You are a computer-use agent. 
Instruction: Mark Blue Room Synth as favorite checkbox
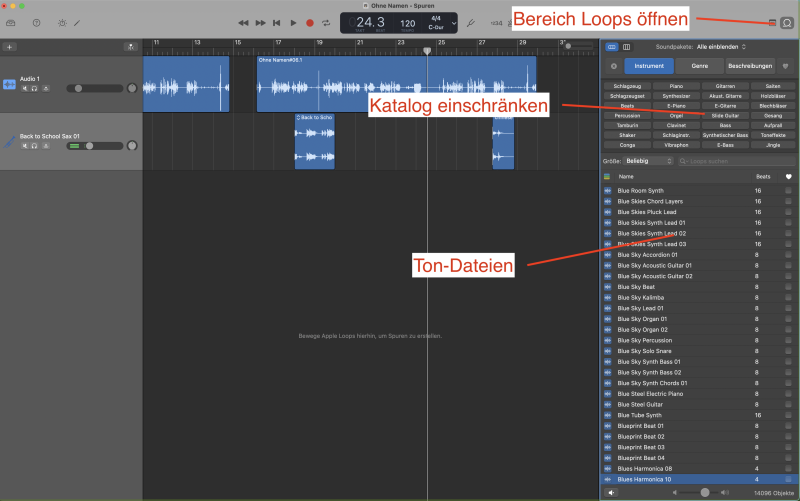click(788, 190)
